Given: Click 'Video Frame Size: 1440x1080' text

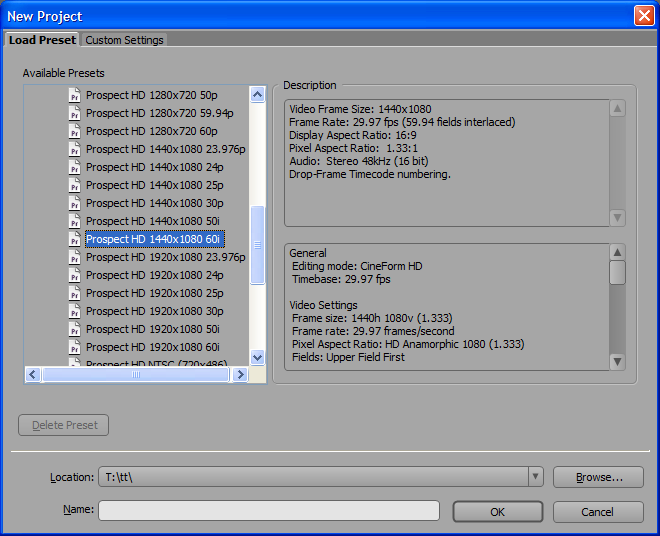Looking at the screenshot, I should click(x=360, y=109).
